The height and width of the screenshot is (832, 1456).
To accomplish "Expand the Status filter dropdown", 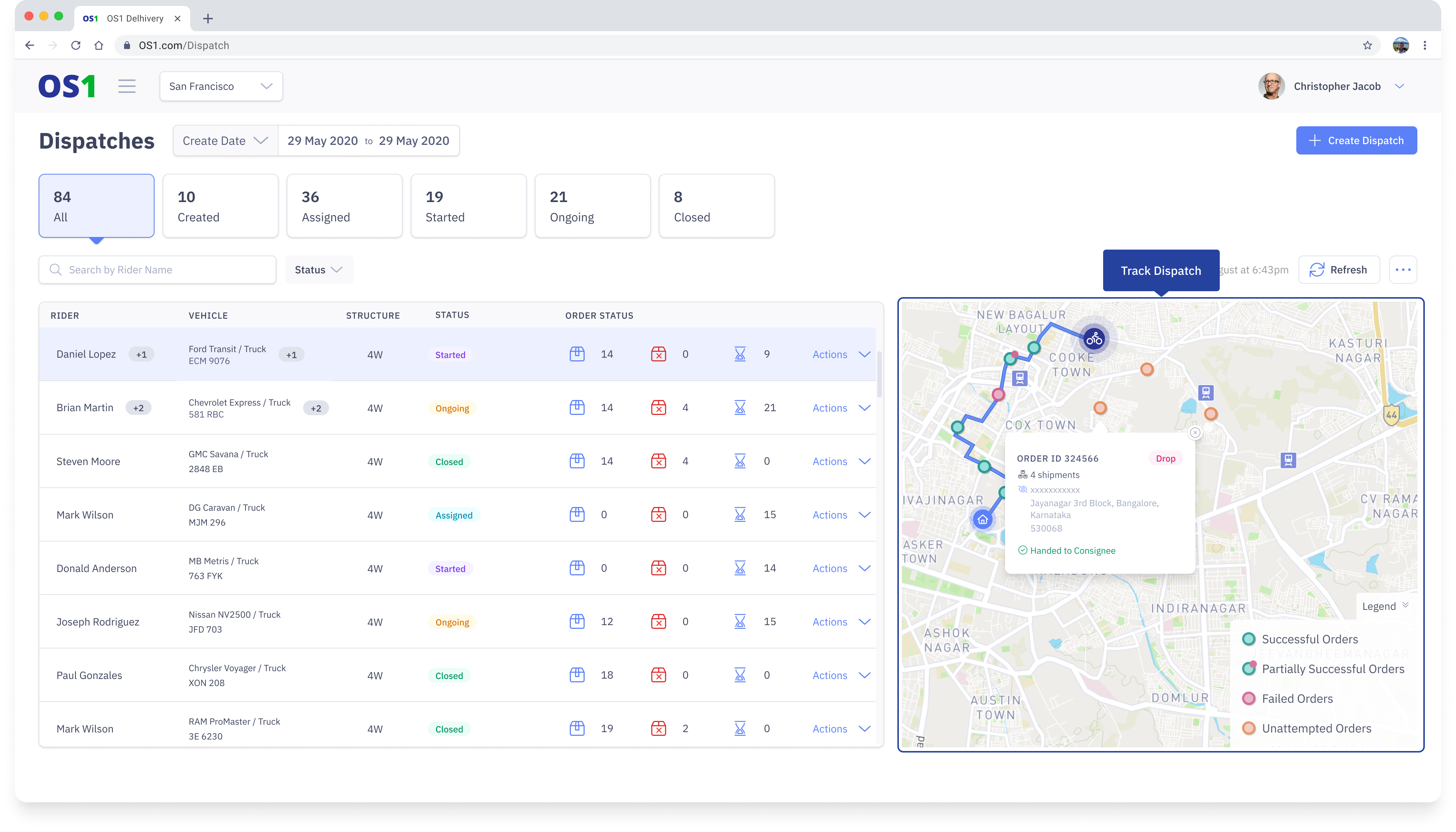I will (x=318, y=270).
